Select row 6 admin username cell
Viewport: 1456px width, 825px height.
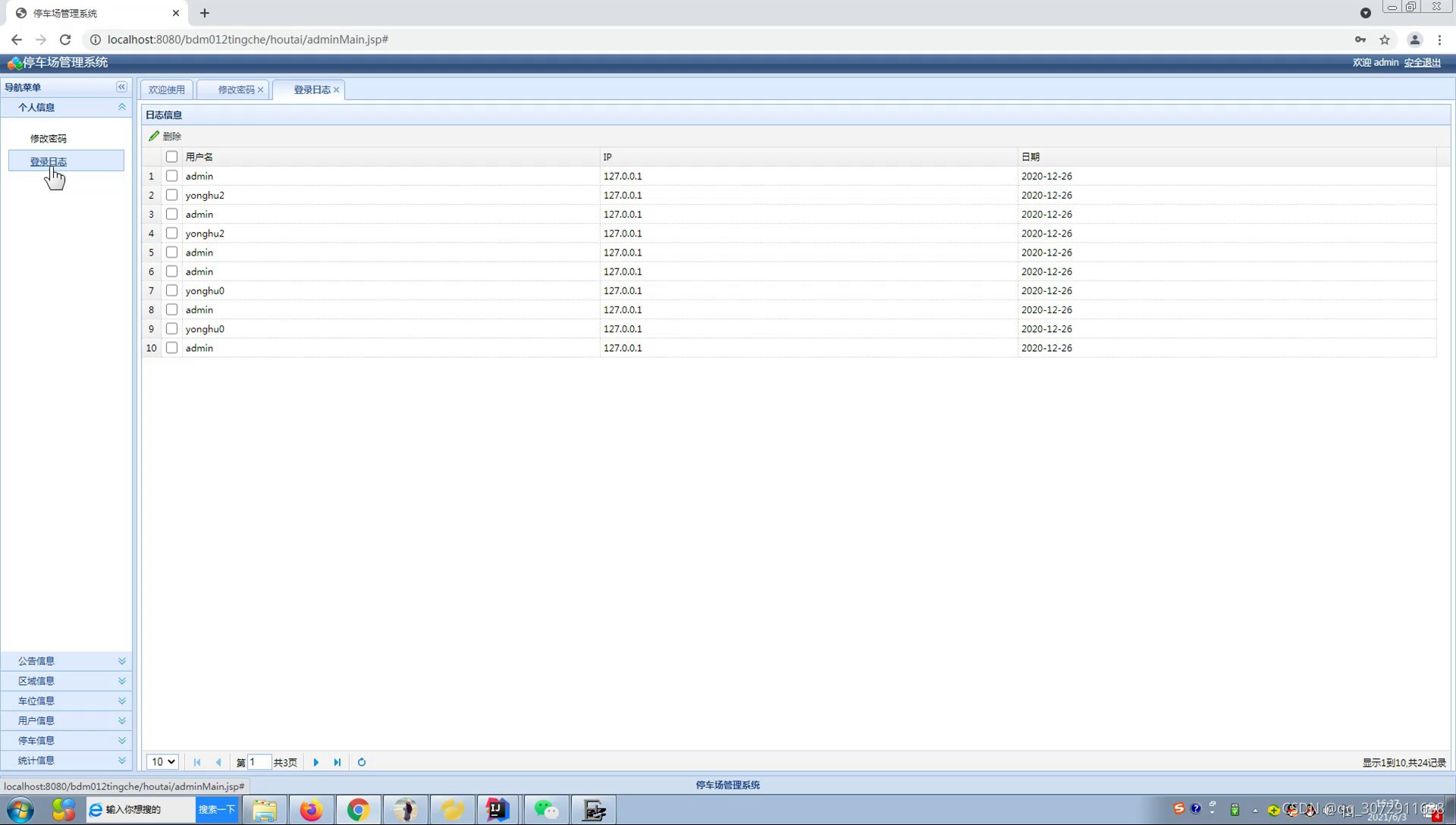[391, 271]
